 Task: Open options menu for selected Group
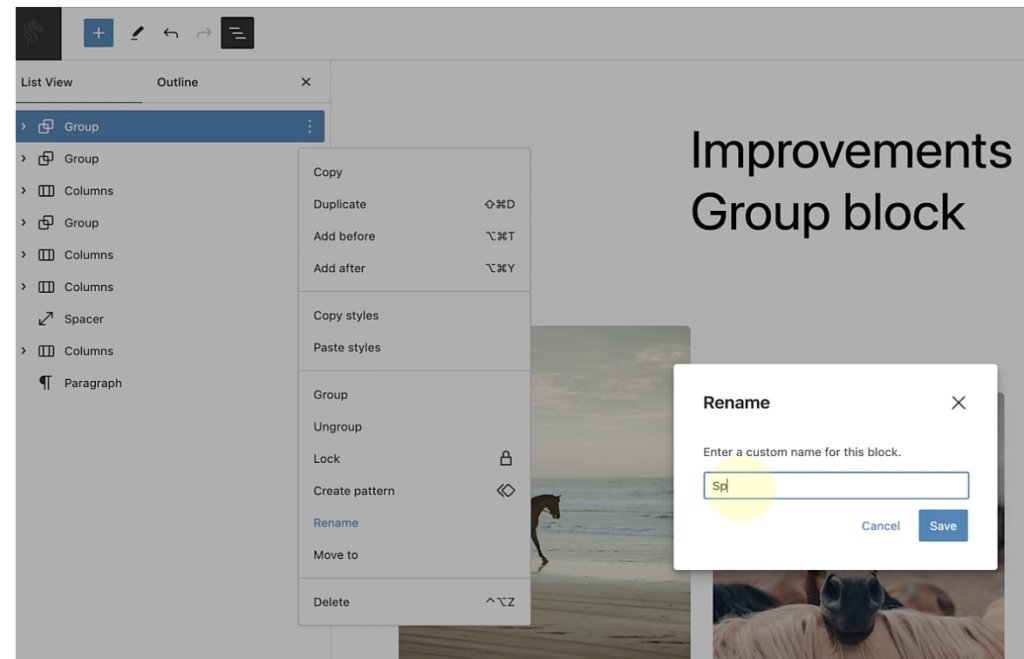309,126
